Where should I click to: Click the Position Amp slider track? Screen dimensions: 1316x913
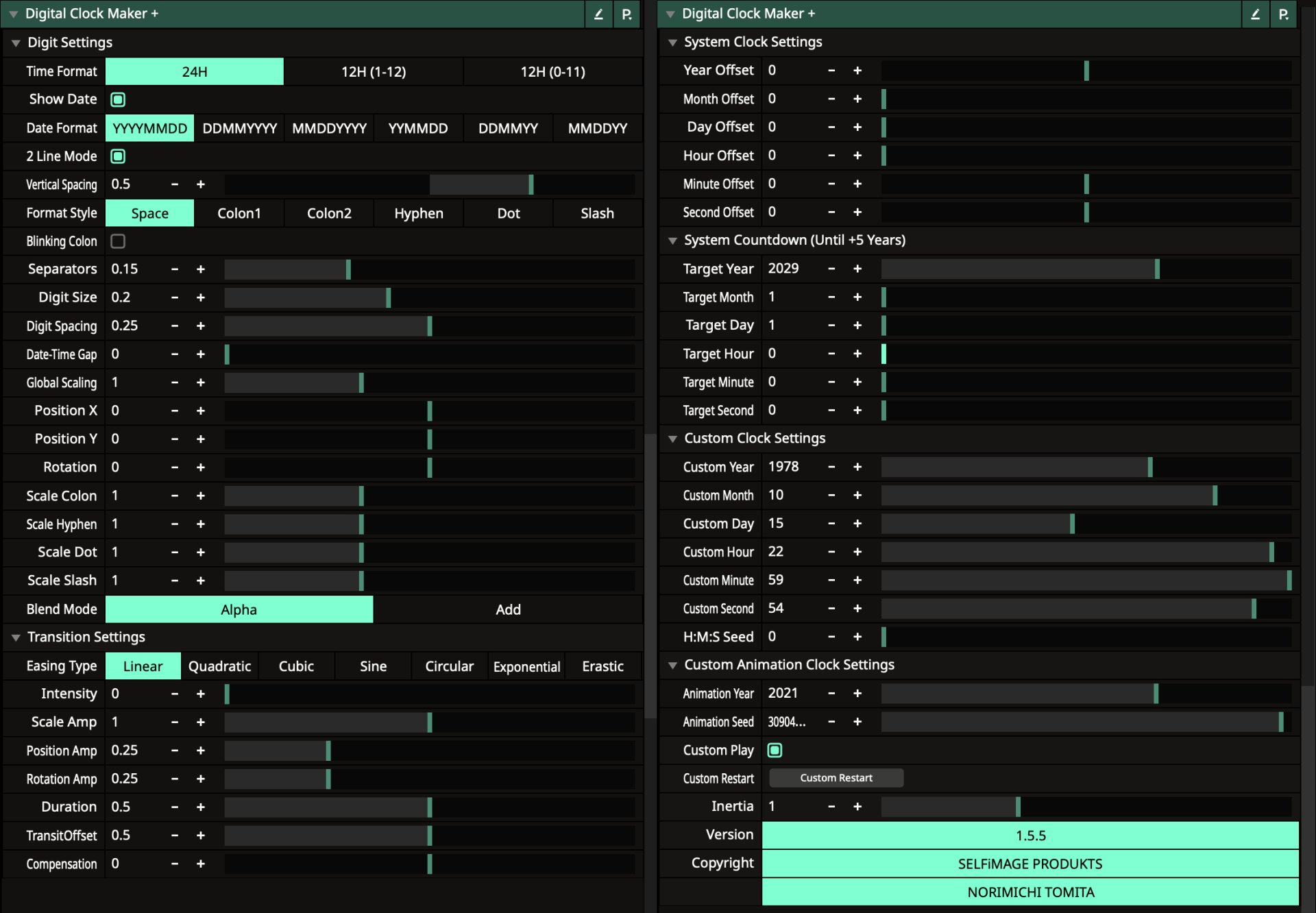430,751
